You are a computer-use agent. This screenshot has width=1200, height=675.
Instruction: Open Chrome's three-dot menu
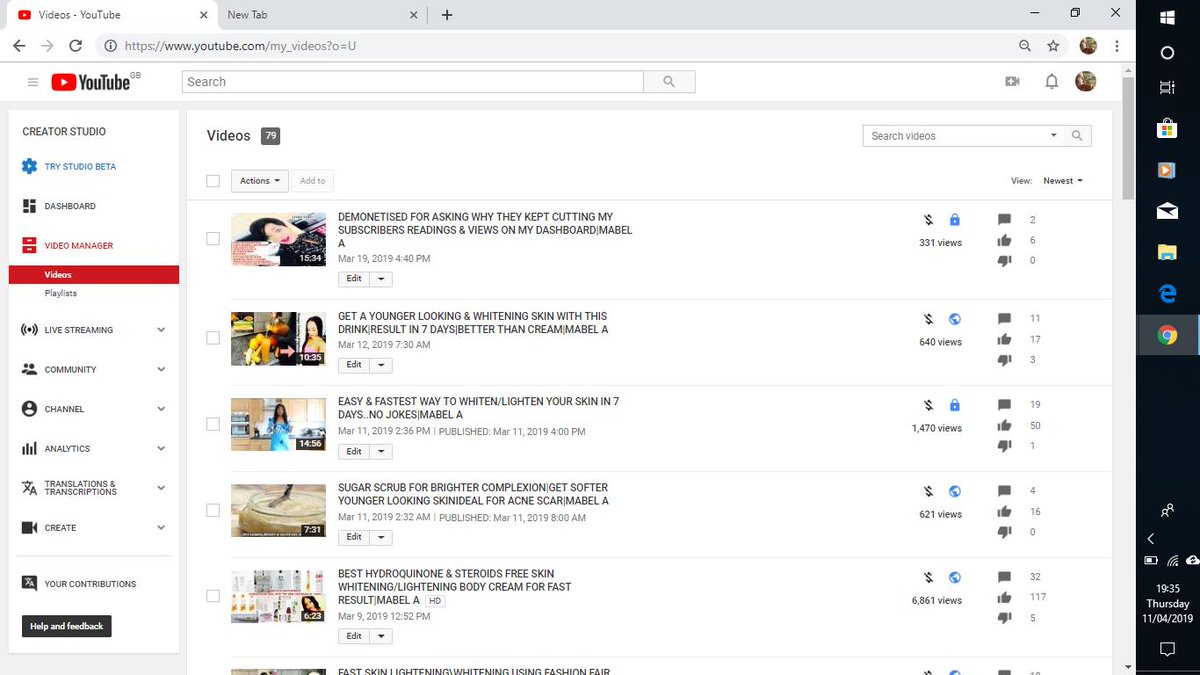point(1116,46)
